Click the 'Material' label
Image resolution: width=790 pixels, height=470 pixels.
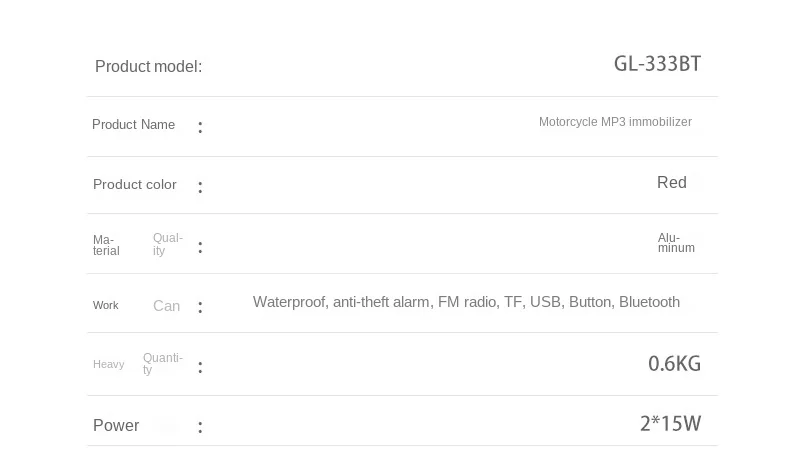point(106,245)
